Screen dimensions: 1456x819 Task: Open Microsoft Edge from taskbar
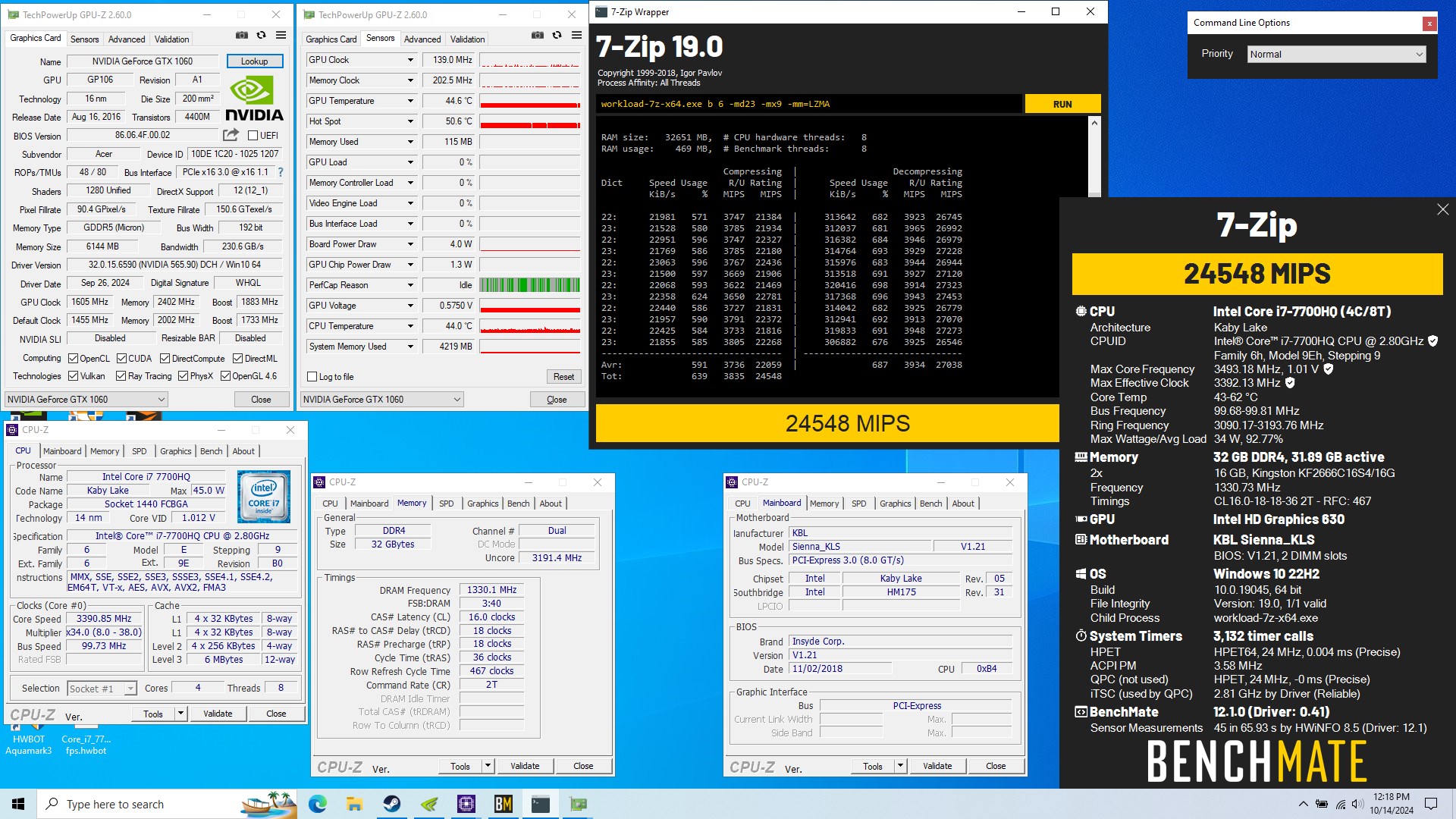(317, 804)
